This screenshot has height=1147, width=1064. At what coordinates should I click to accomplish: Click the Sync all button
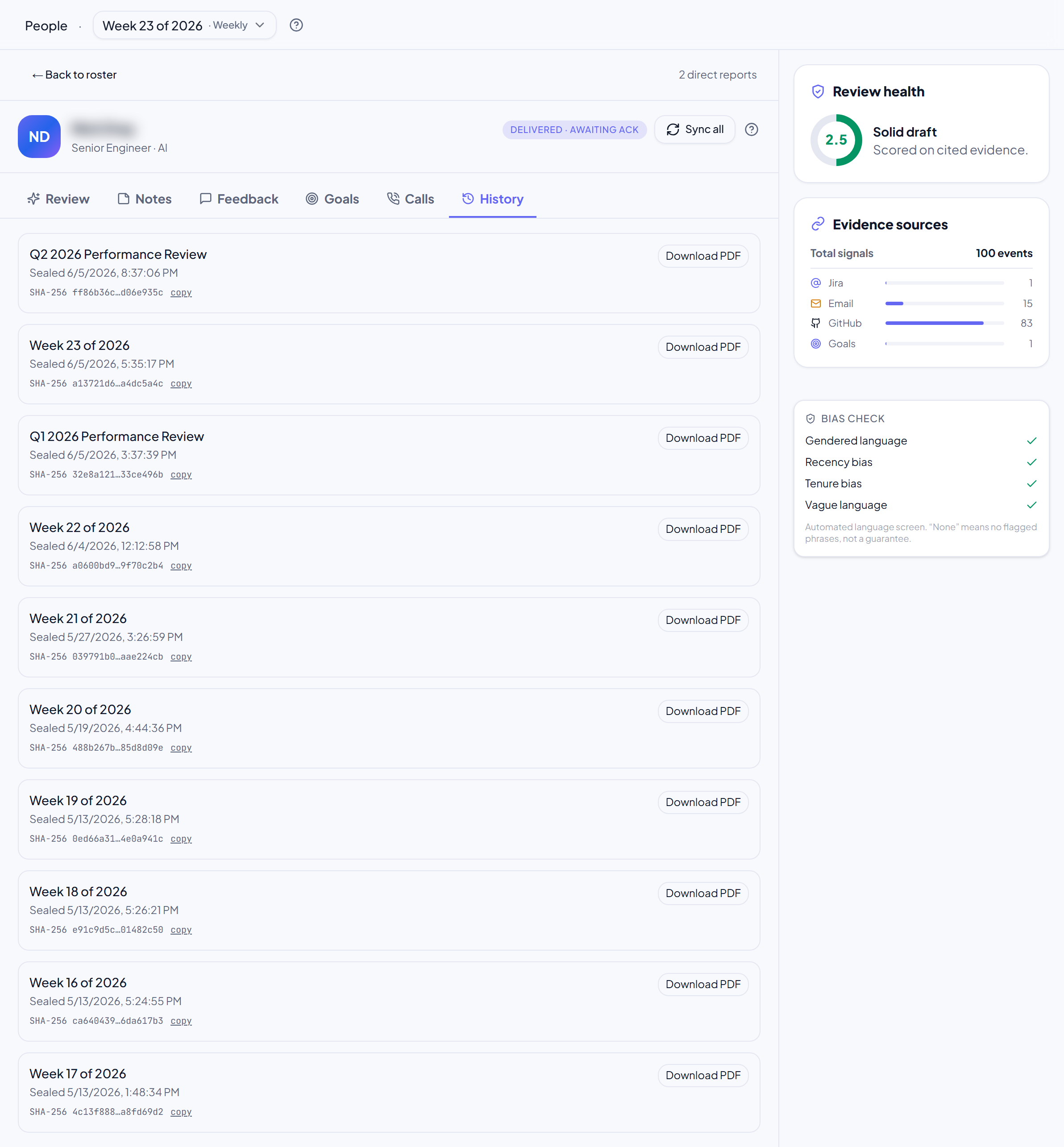point(694,129)
